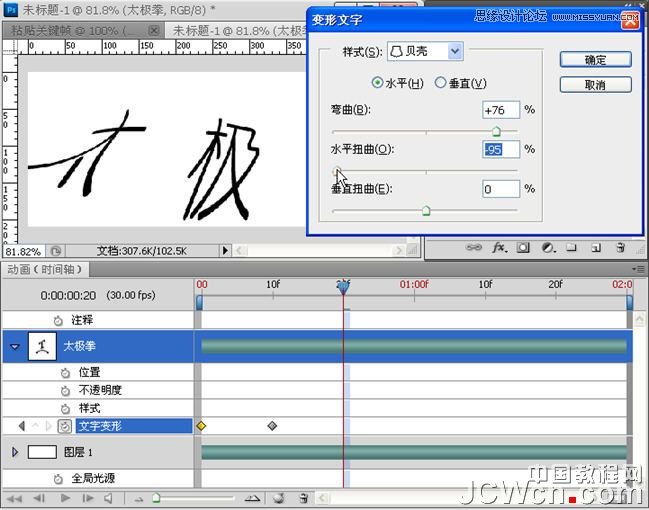649x510 pixels.
Task: Toggle onion skins icon in timeline
Action: pos(279,498)
